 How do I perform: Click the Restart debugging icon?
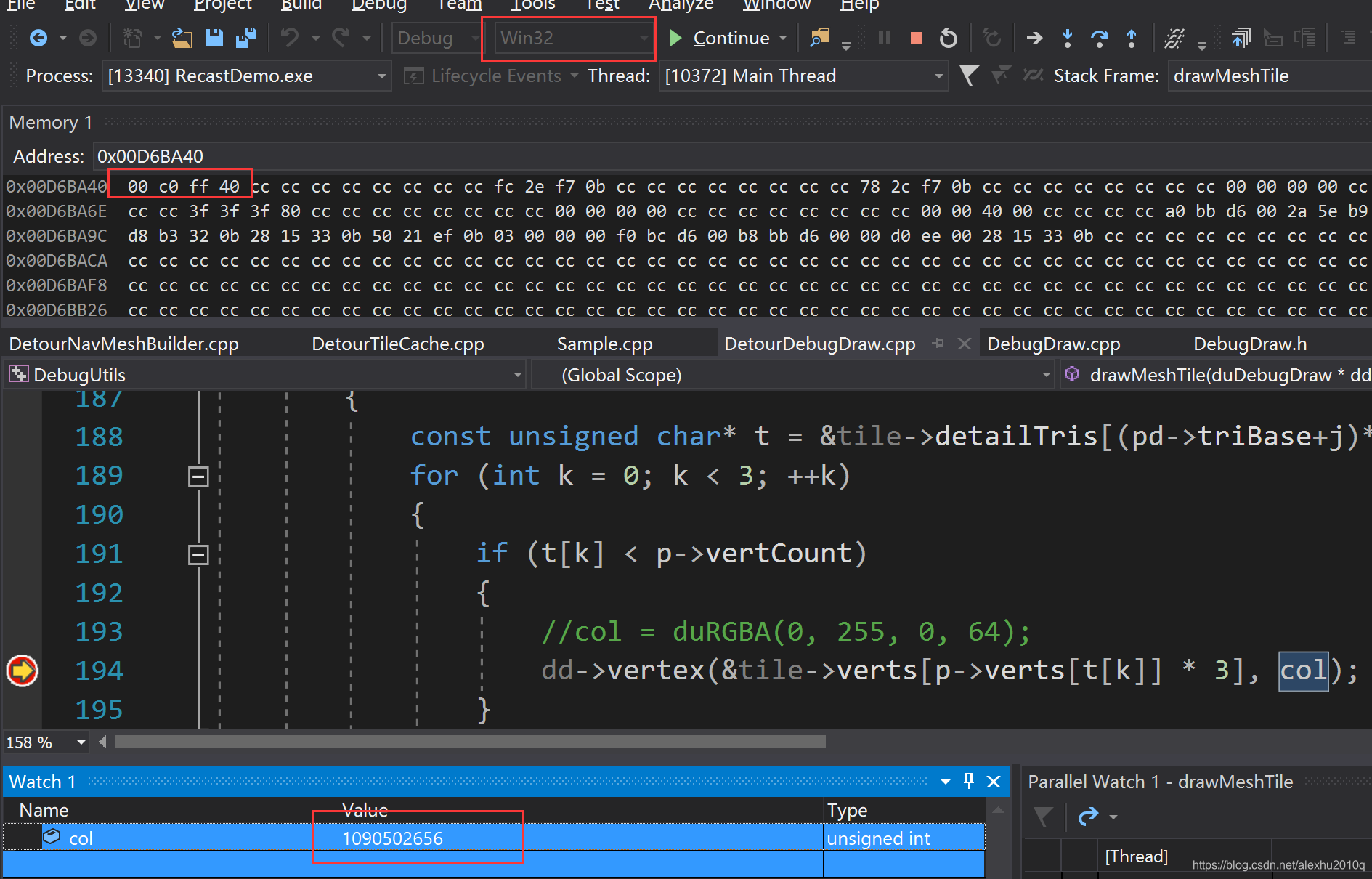click(x=949, y=38)
